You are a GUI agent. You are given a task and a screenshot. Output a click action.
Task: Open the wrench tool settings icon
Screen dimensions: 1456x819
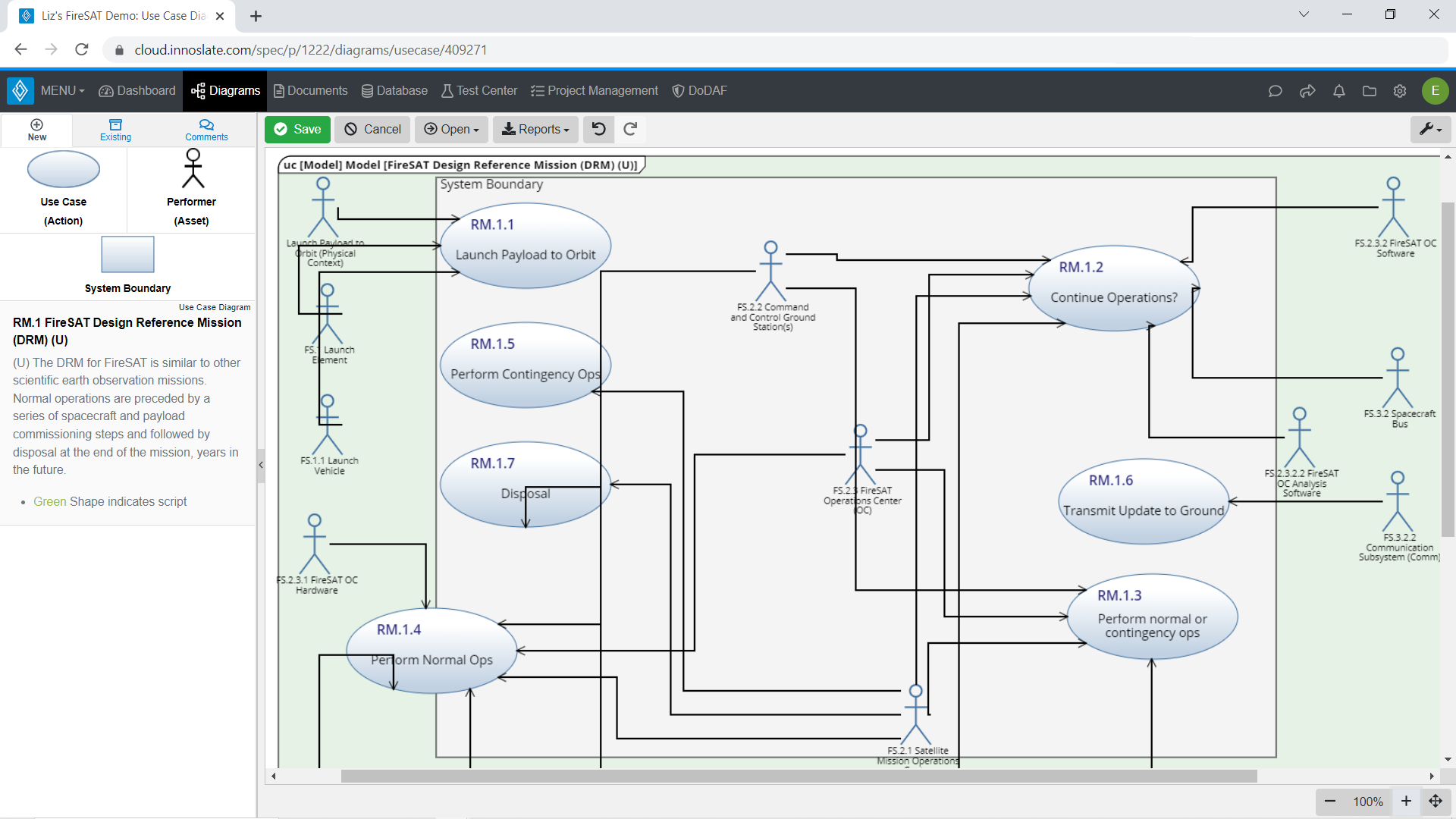[1429, 129]
